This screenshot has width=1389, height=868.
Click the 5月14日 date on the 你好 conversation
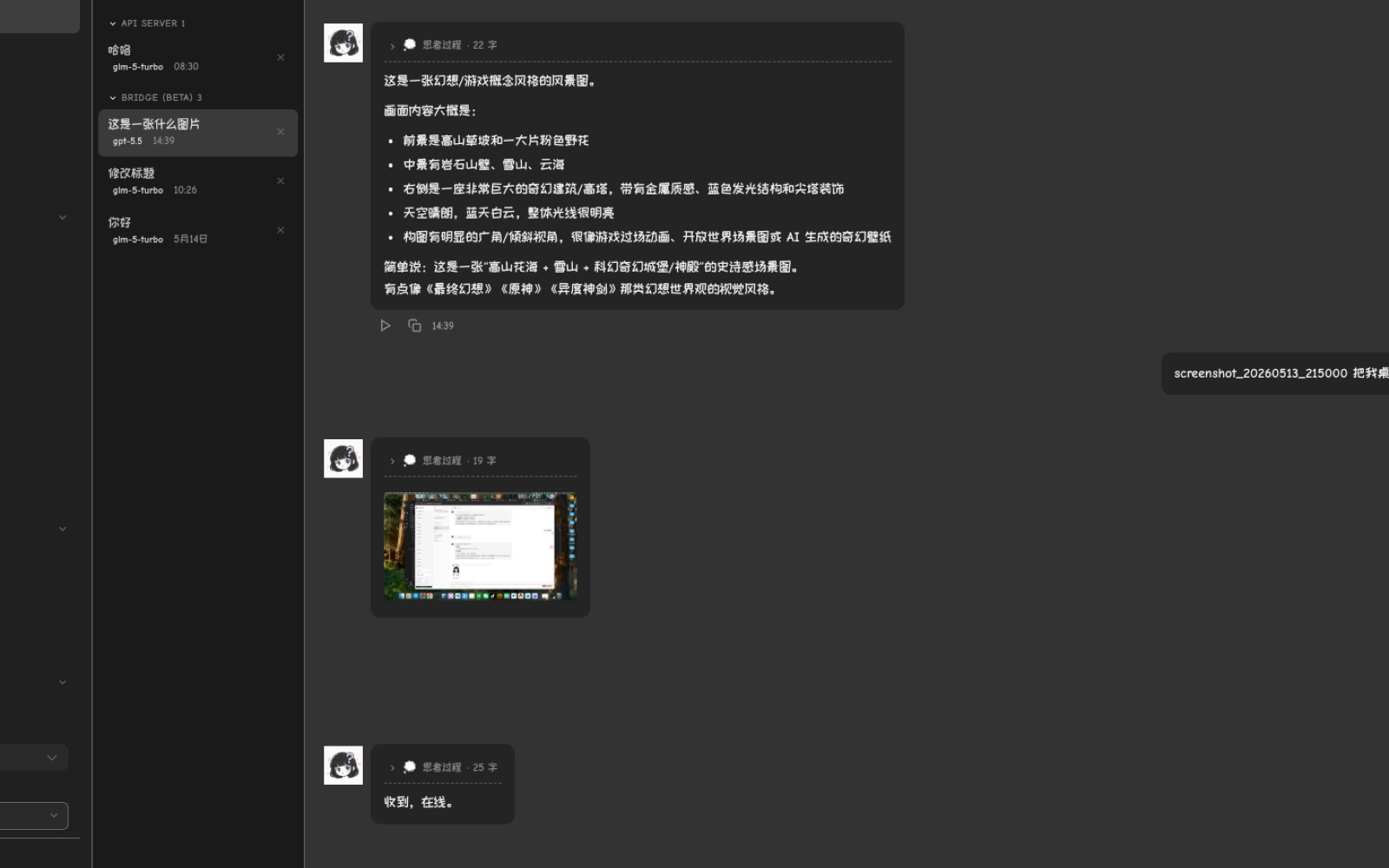(190, 239)
